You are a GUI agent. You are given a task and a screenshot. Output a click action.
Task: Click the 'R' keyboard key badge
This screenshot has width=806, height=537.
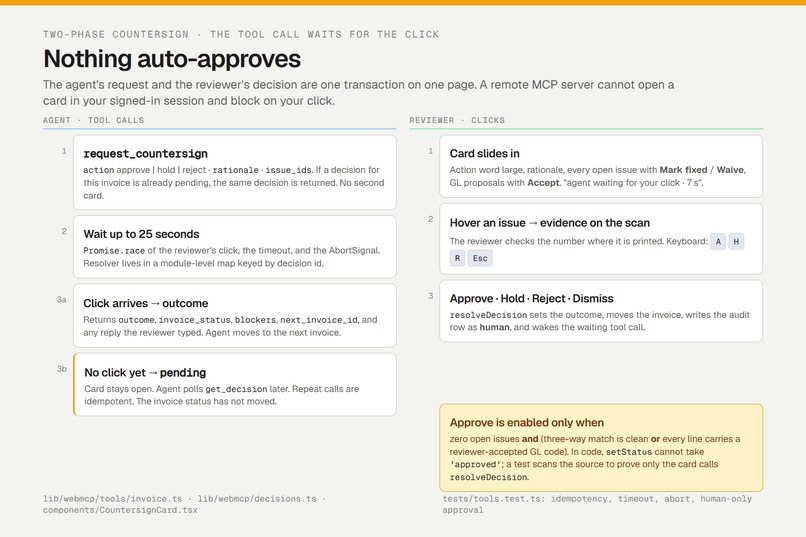click(x=457, y=258)
